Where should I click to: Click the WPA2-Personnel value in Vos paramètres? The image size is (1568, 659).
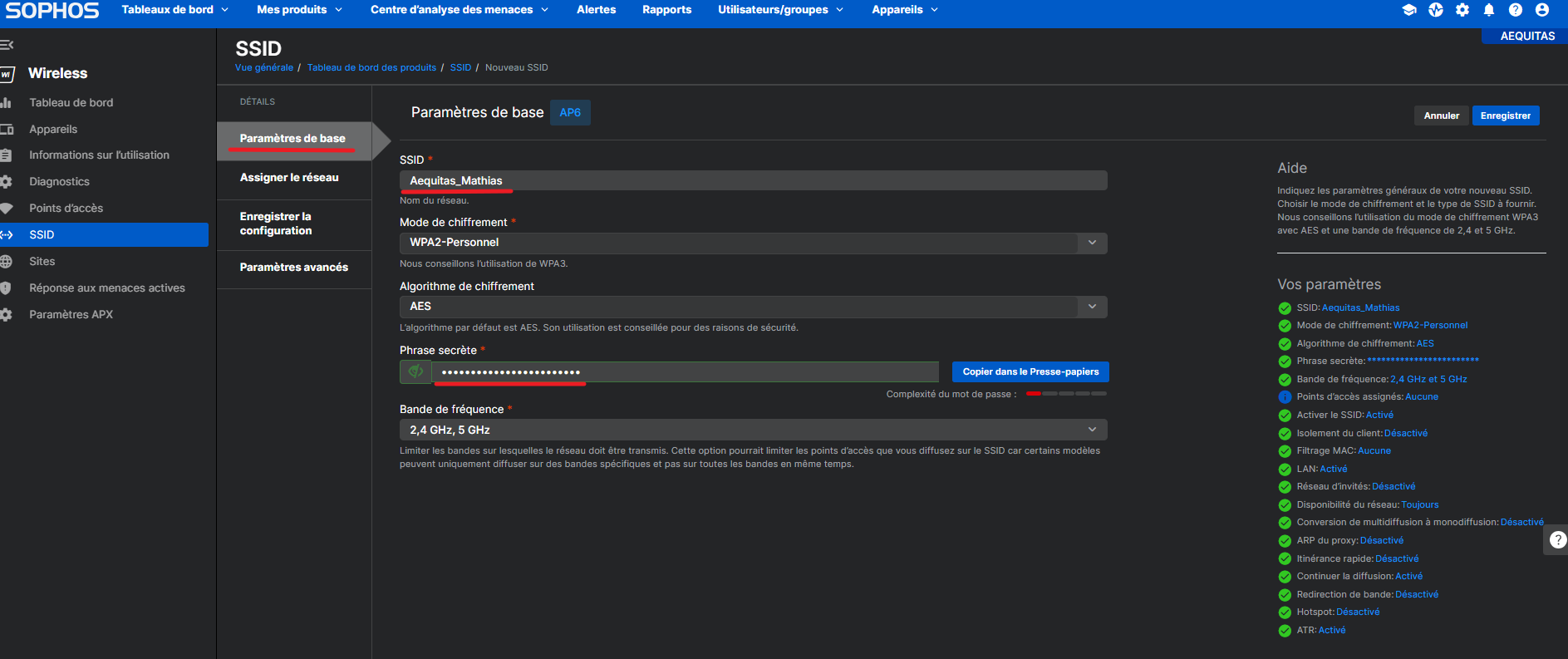click(1430, 326)
